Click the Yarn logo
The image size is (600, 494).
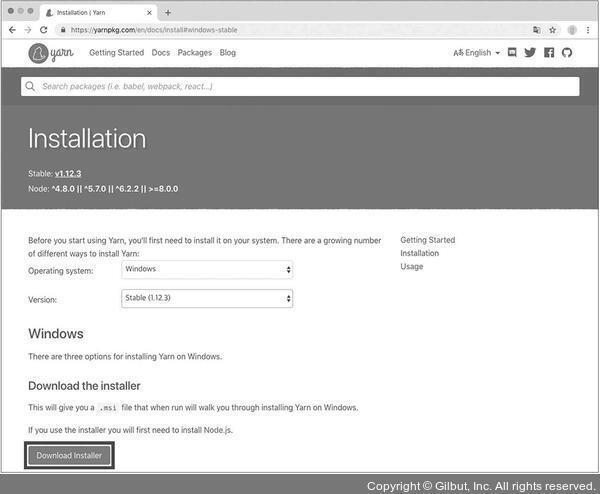51,53
